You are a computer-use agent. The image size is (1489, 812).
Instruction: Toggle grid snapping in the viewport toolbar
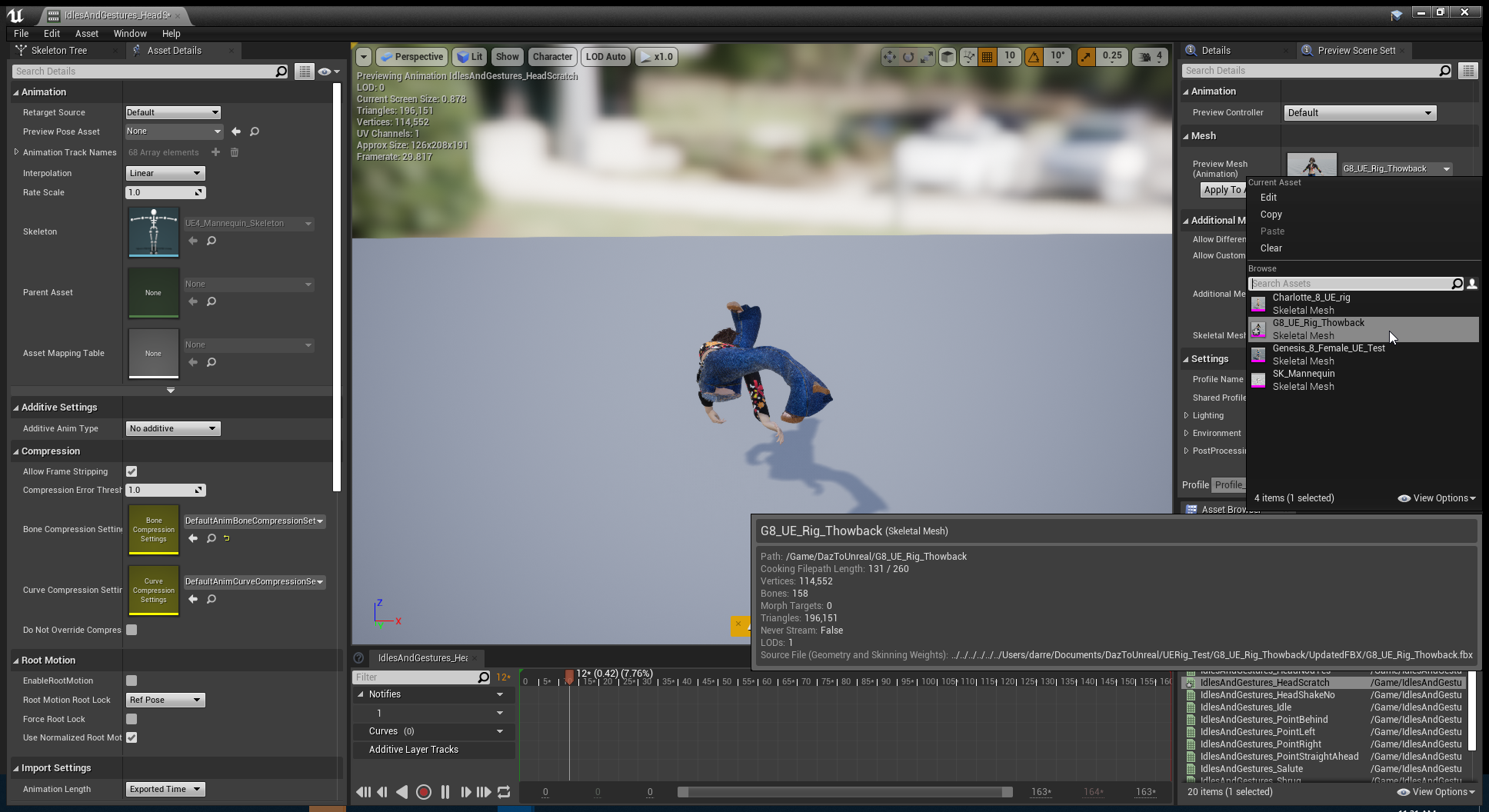988,57
